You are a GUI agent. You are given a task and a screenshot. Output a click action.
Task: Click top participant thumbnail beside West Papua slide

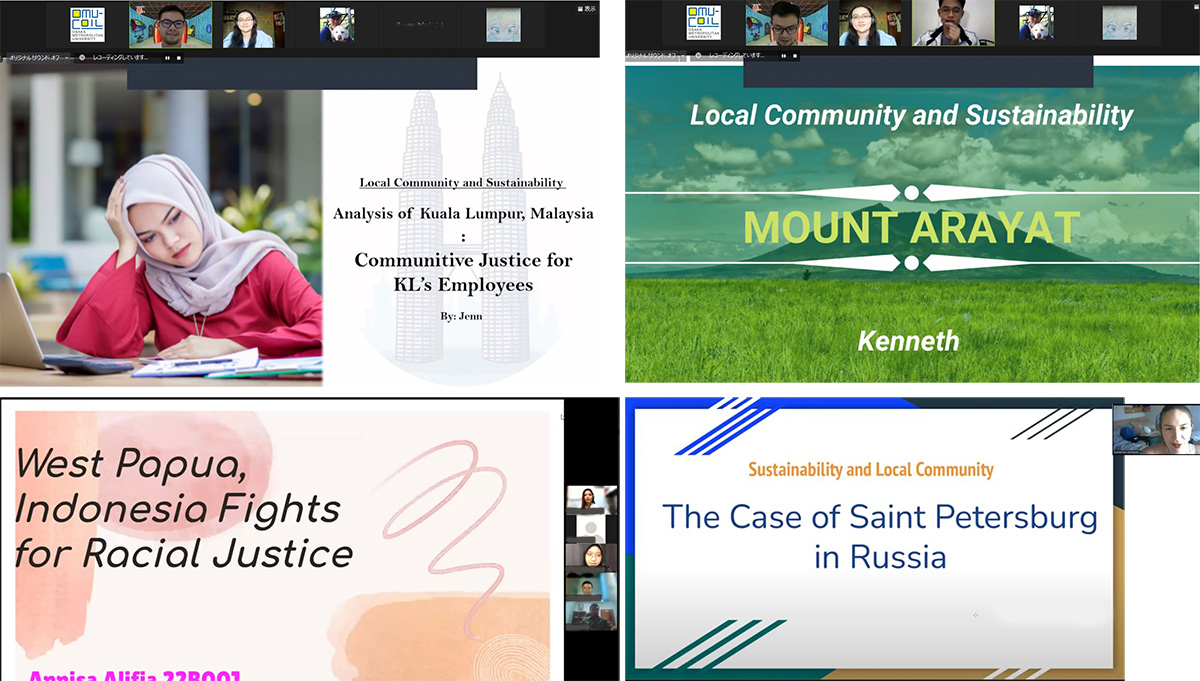(x=590, y=499)
